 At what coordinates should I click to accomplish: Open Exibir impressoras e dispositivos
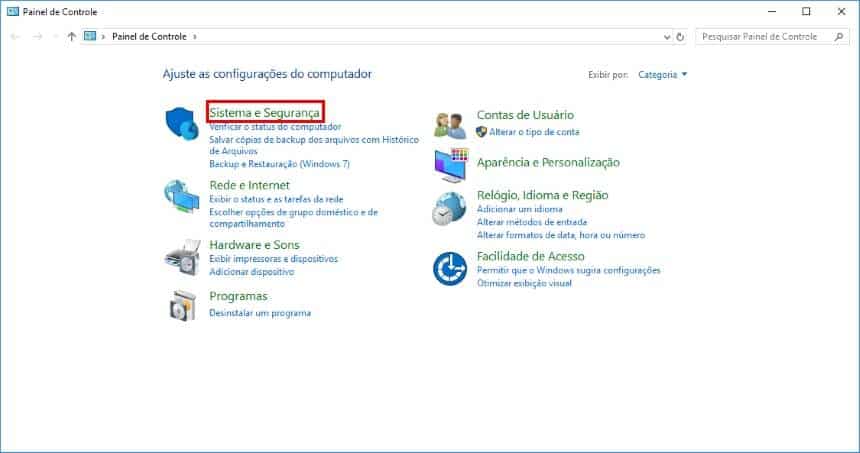coord(273,259)
